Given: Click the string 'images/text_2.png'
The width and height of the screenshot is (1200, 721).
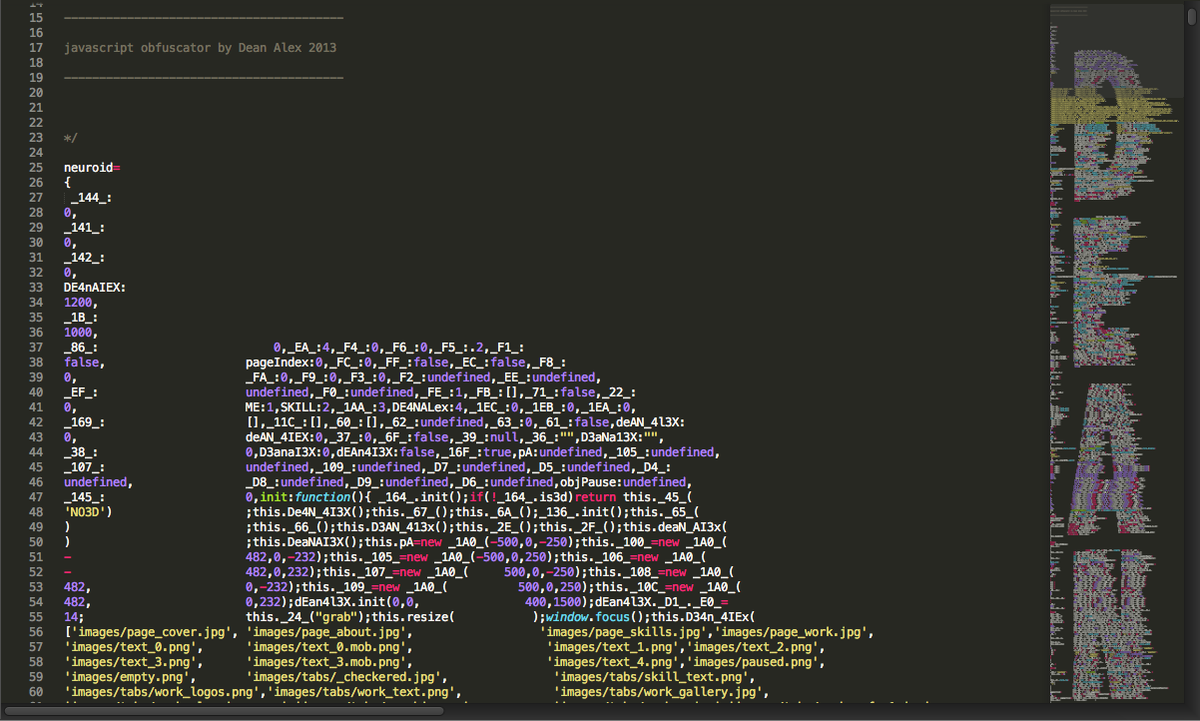Looking at the screenshot, I should tap(750, 647).
